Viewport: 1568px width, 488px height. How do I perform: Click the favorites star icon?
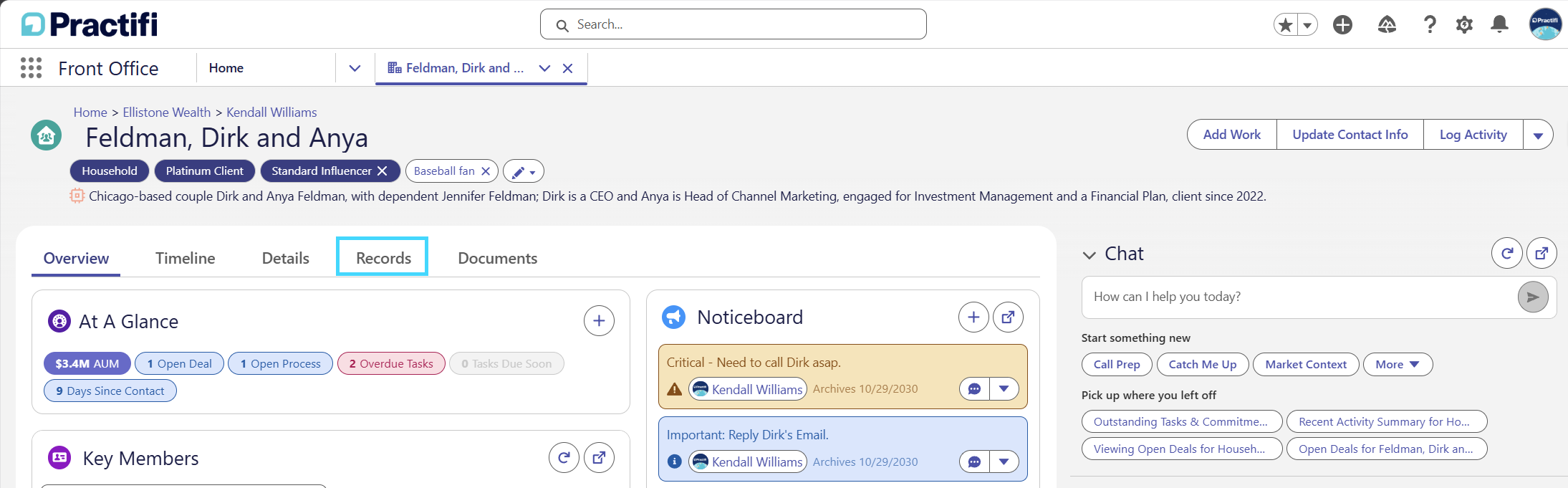(x=1286, y=25)
